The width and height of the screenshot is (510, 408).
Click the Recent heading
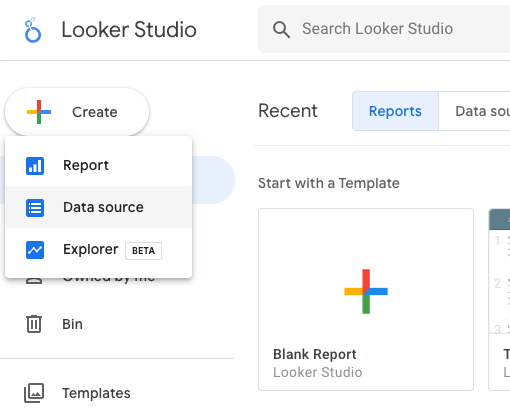(x=288, y=111)
